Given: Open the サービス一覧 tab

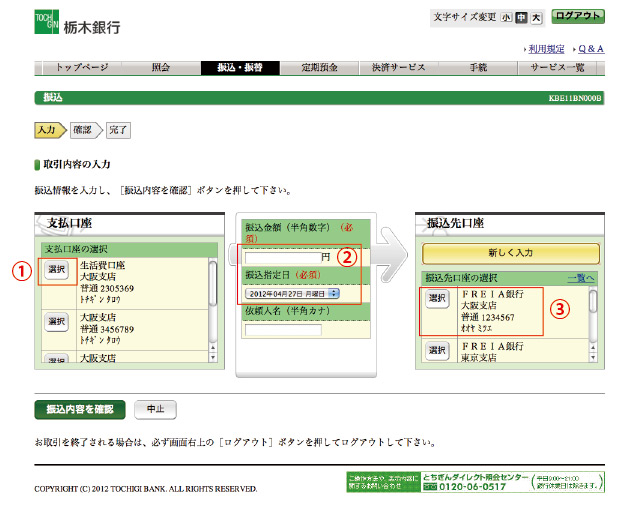Looking at the screenshot, I should (563, 68).
